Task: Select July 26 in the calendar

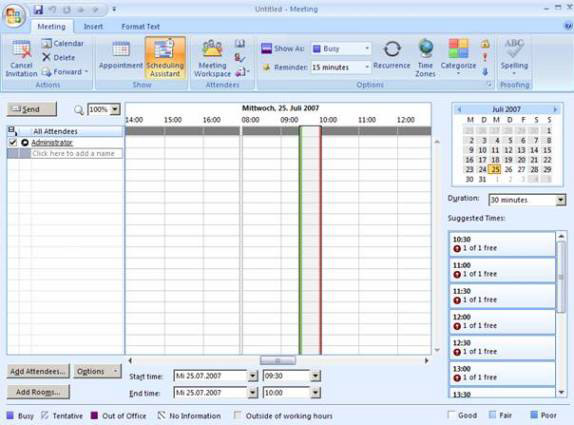Action: point(508,169)
